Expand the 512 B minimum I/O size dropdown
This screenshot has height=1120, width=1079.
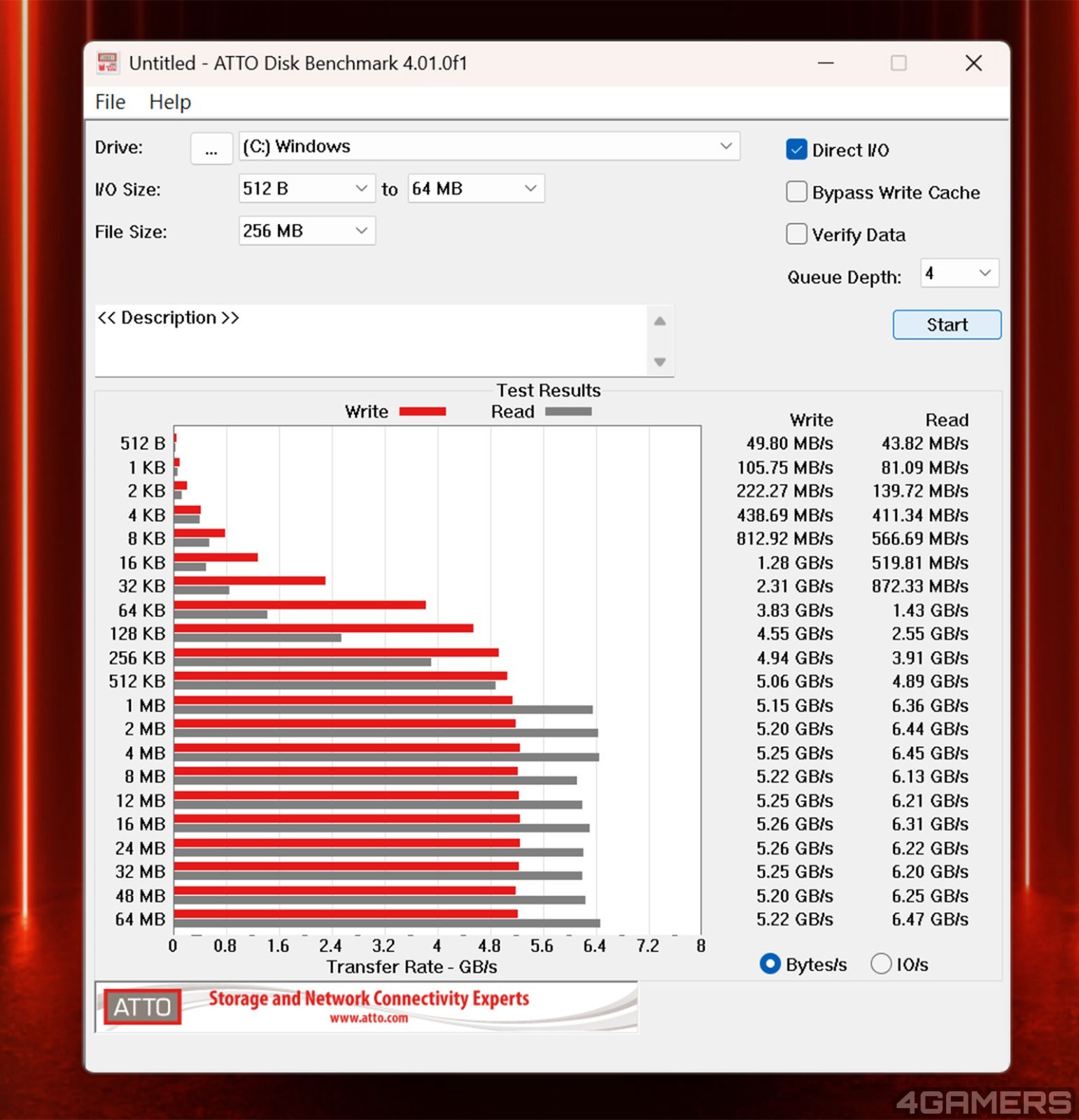click(306, 188)
